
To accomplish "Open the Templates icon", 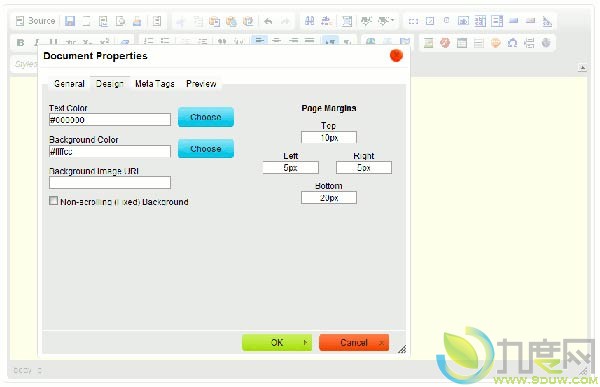I will (x=157, y=21).
